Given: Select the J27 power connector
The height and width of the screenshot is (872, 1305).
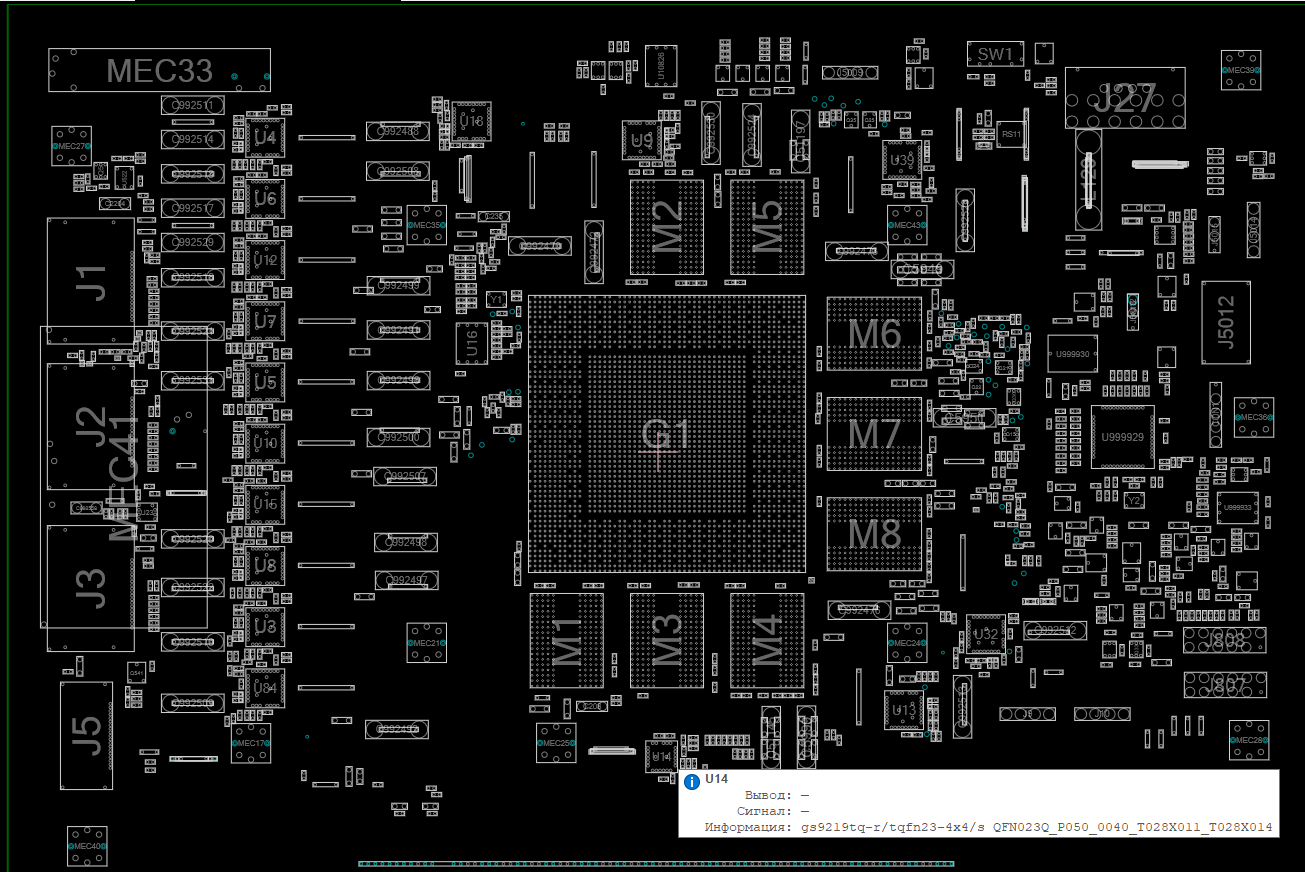Looking at the screenshot, I should [x=1124, y=98].
